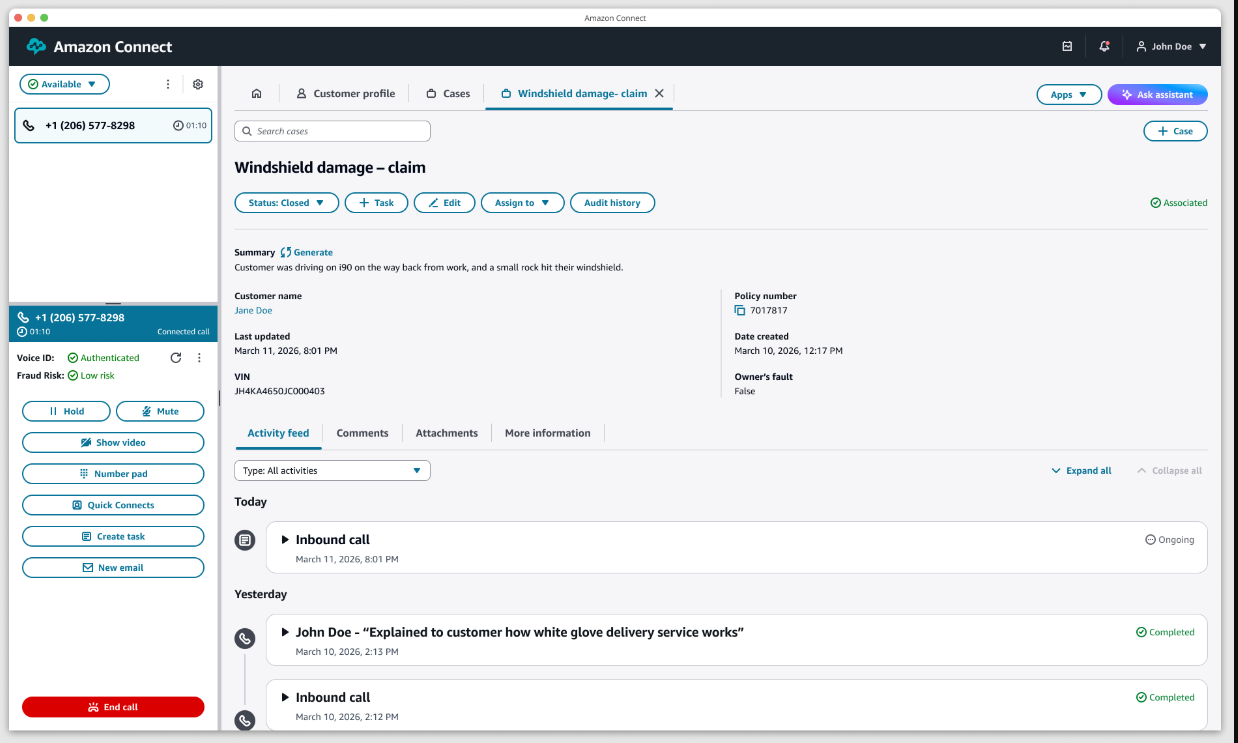The height and width of the screenshot is (743, 1238).
Task: Put the call on Hold
Action: coord(66,411)
